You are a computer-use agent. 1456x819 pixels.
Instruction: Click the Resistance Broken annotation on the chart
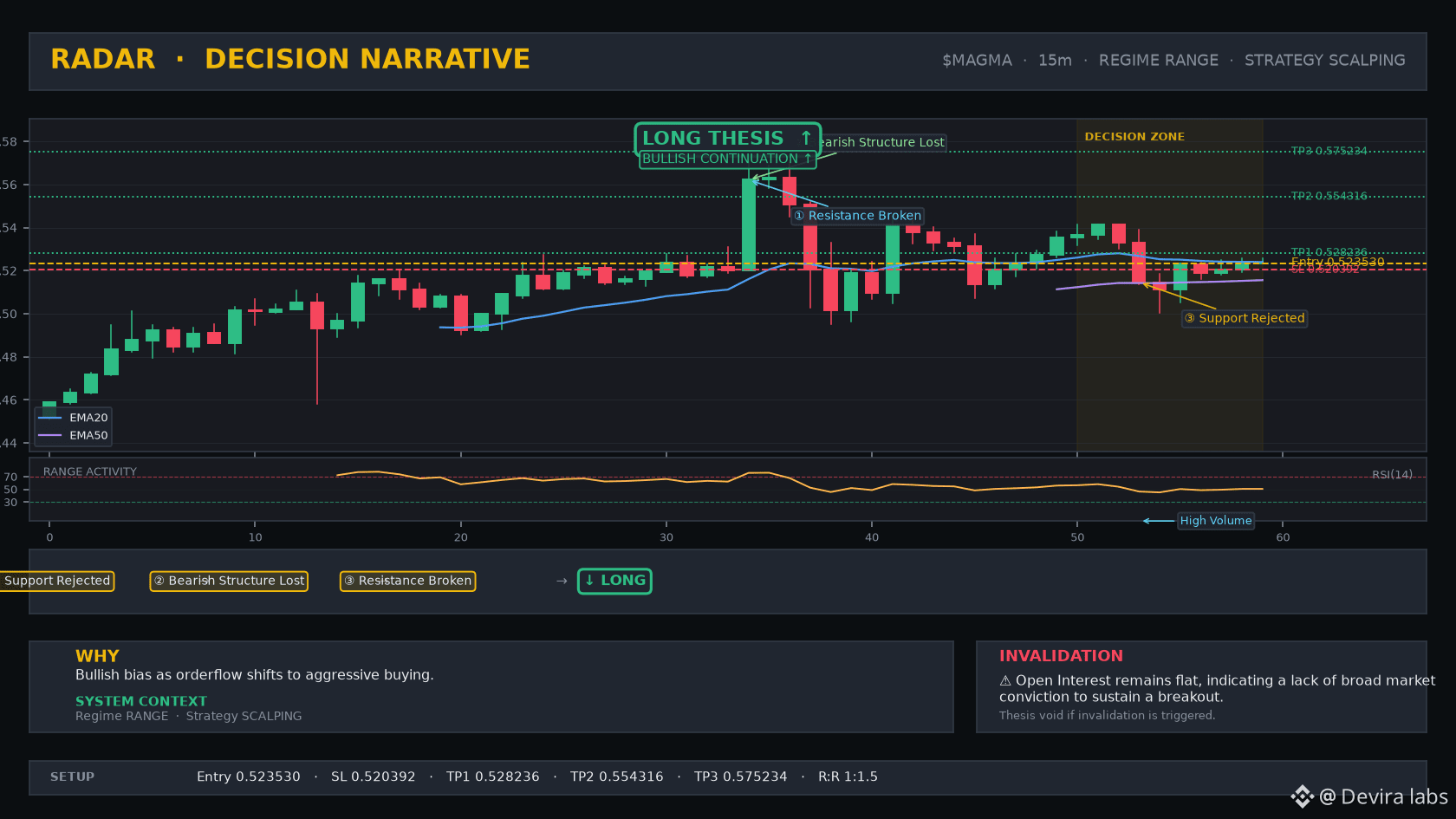(857, 216)
